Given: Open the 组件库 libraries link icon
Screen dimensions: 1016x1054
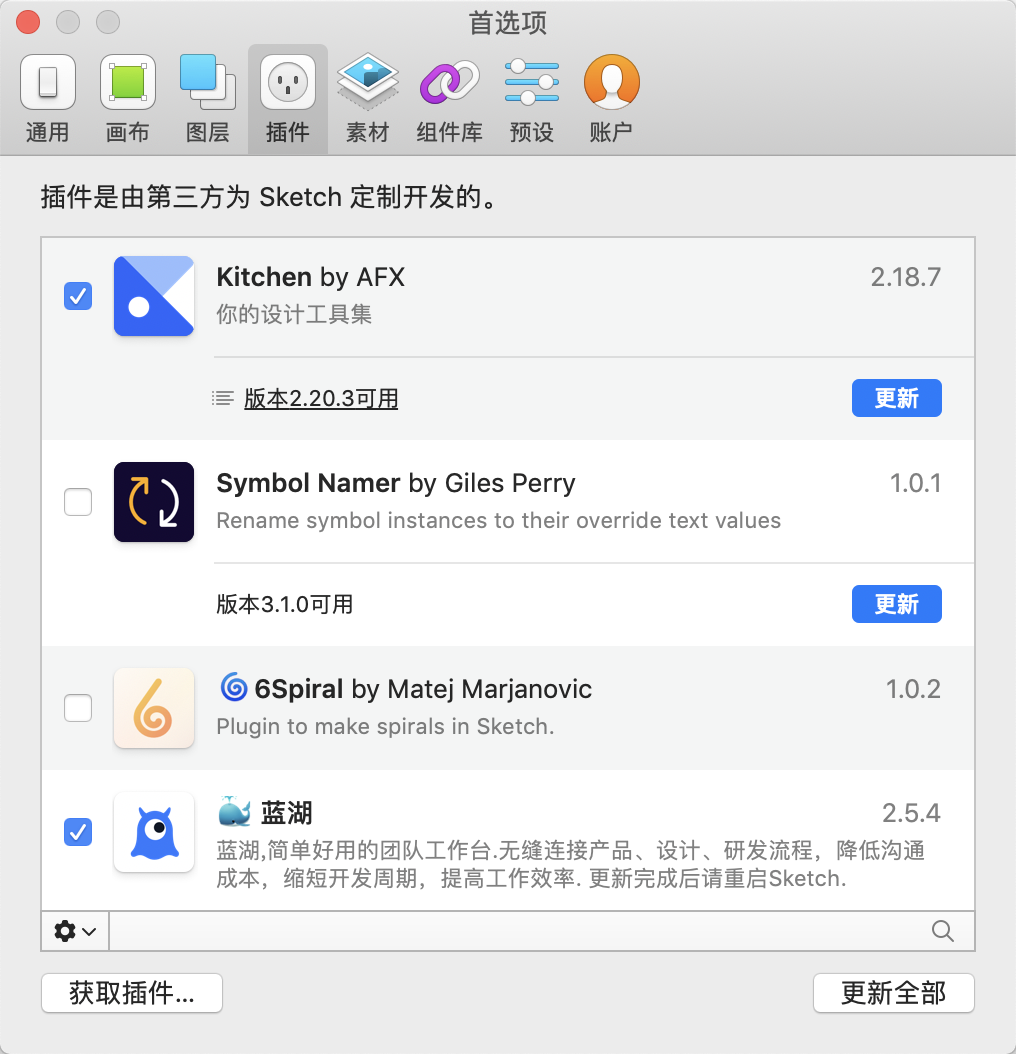Looking at the screenshot, I should pos(449,82).
